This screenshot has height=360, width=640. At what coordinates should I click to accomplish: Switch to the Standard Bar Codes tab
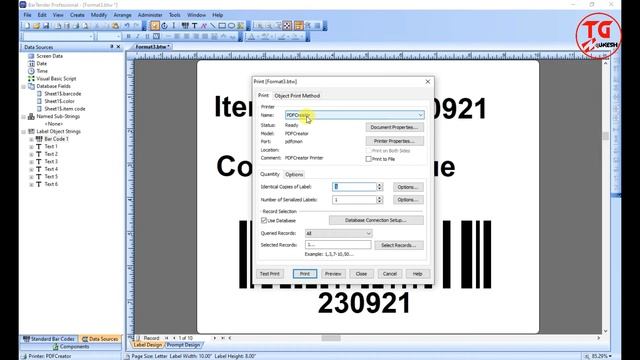49,339
